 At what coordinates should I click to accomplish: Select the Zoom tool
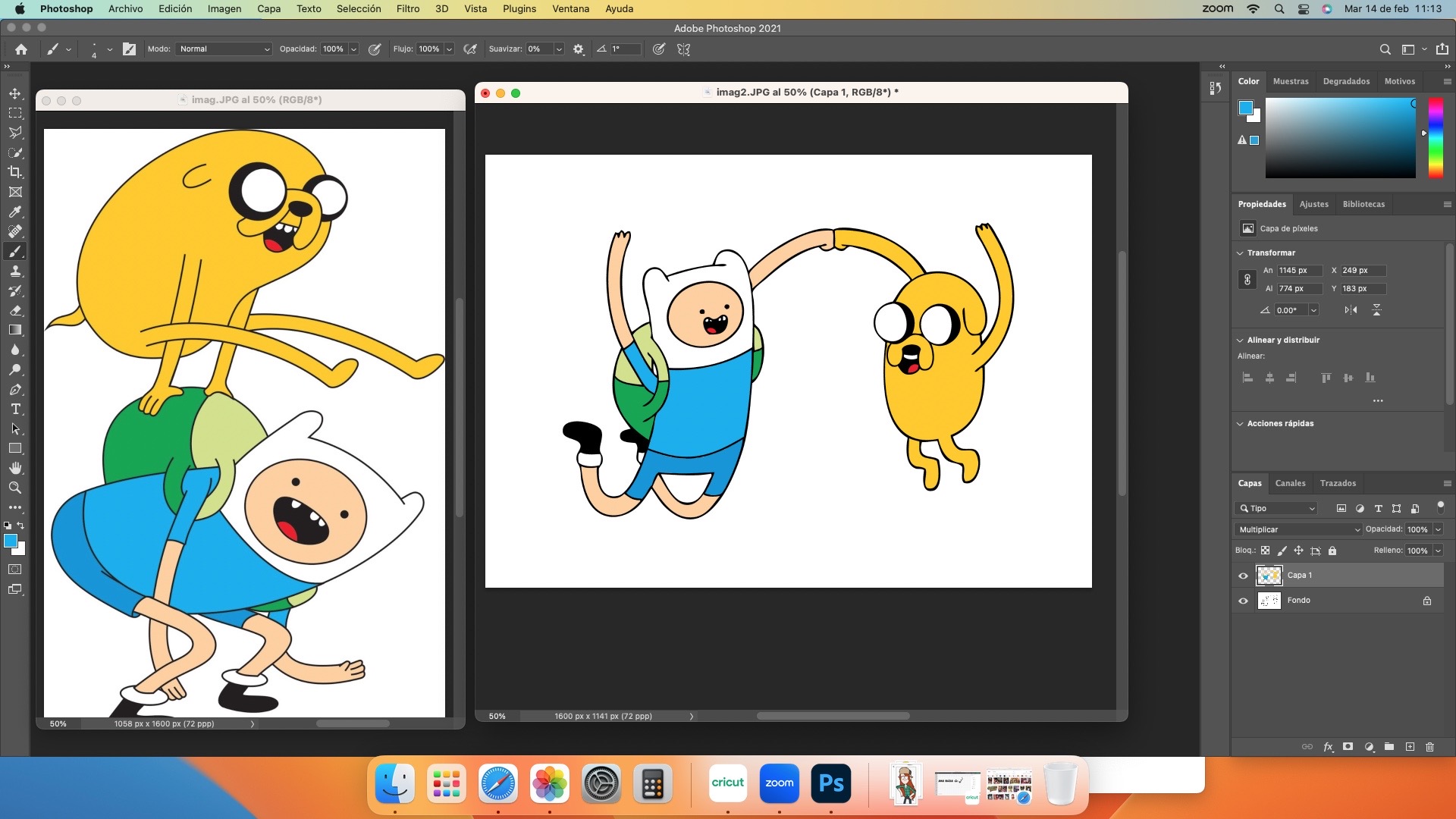(15, 488)
